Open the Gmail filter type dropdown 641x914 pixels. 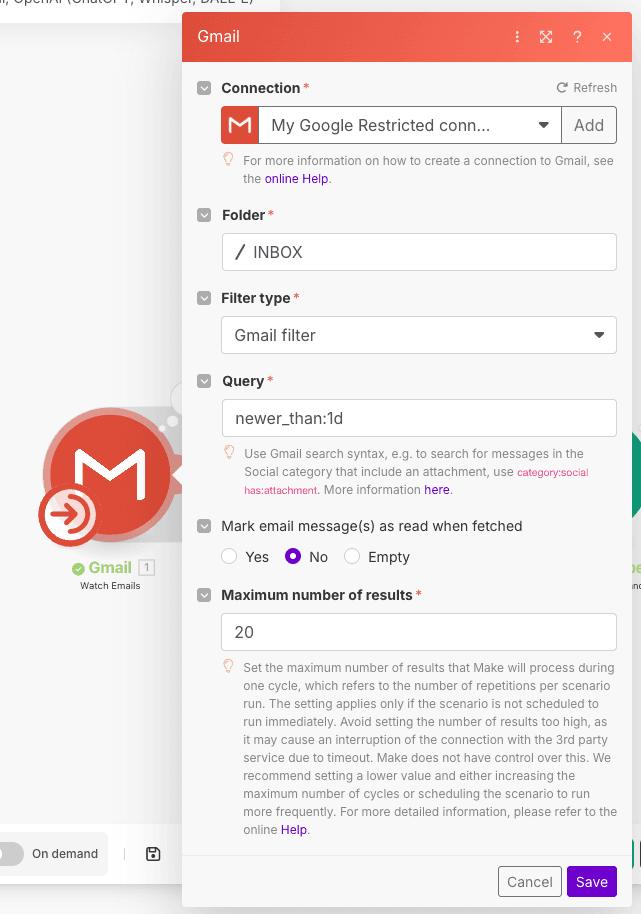[x=419, y=335]
